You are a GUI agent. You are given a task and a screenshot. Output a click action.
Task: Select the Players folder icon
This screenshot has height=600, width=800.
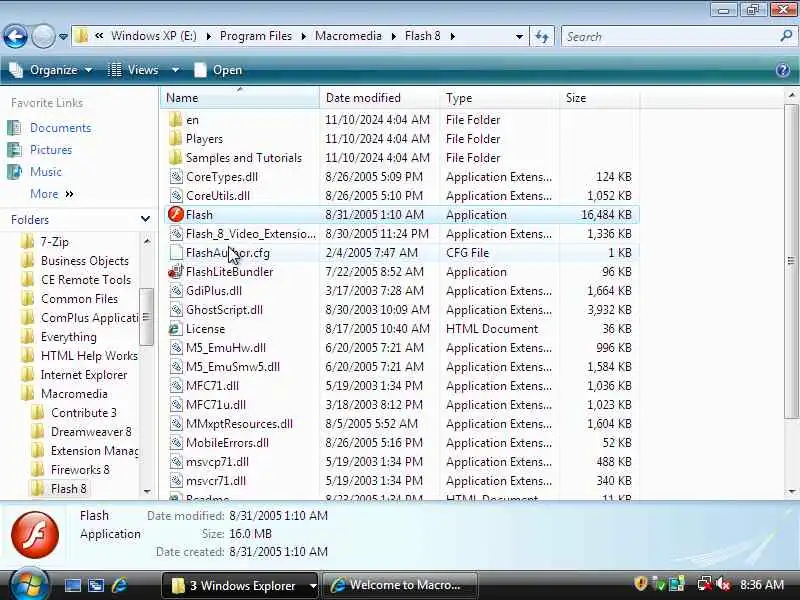(x=176, y=138)
